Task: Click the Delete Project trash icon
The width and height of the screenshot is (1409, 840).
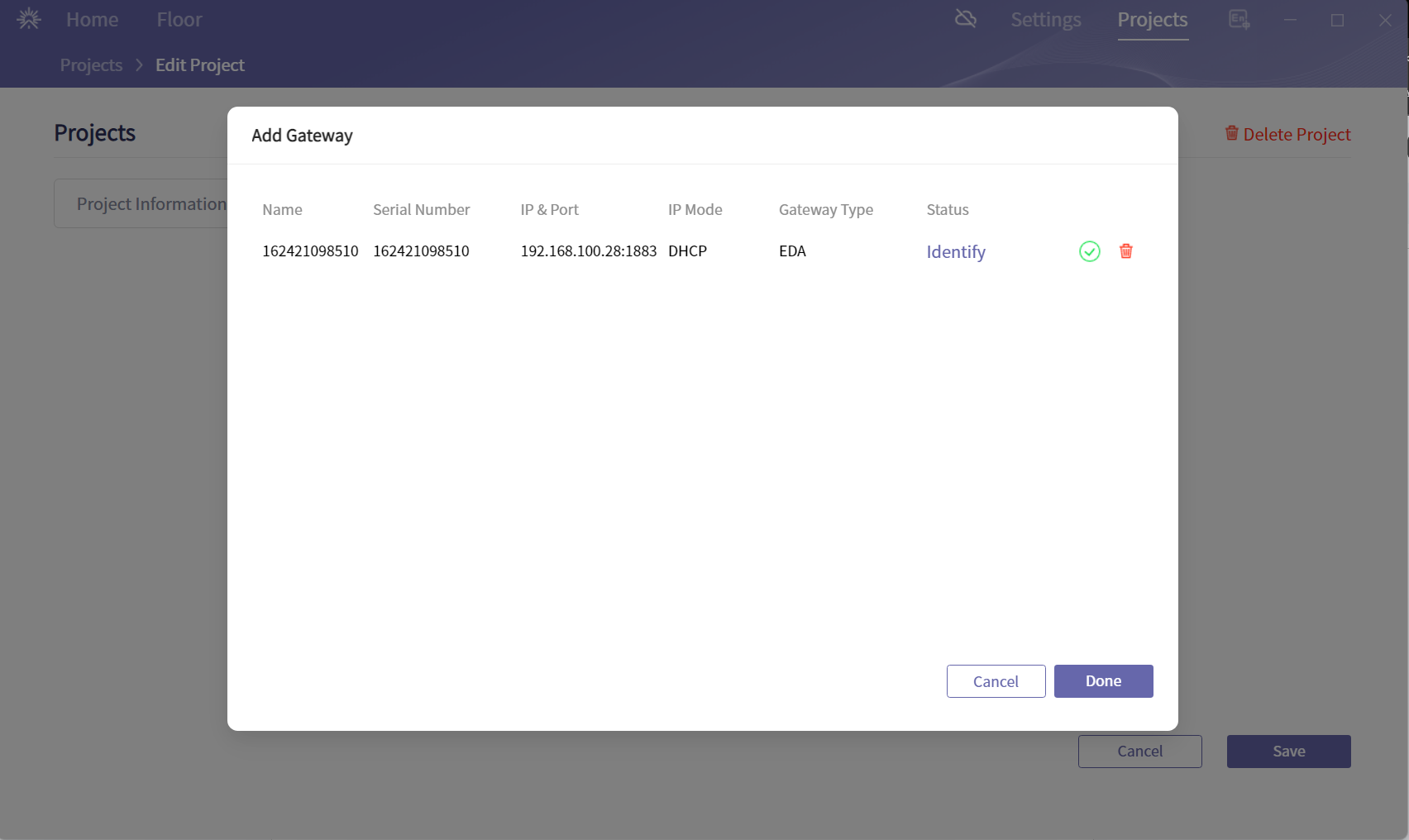Action: point(1231,133)
